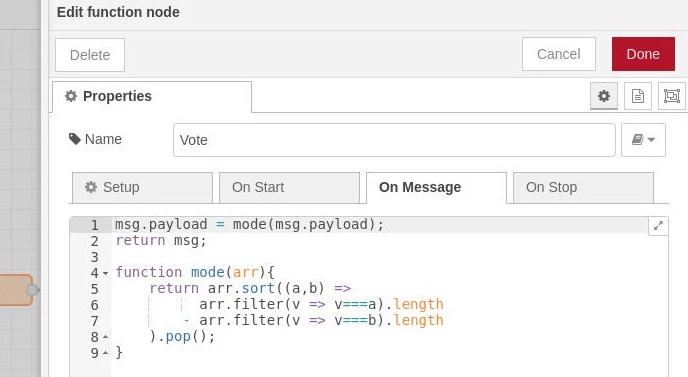Image resolution: width=688 pixels, height=377 pixels.
Task: Click the Done button
Action: [643, 54]
